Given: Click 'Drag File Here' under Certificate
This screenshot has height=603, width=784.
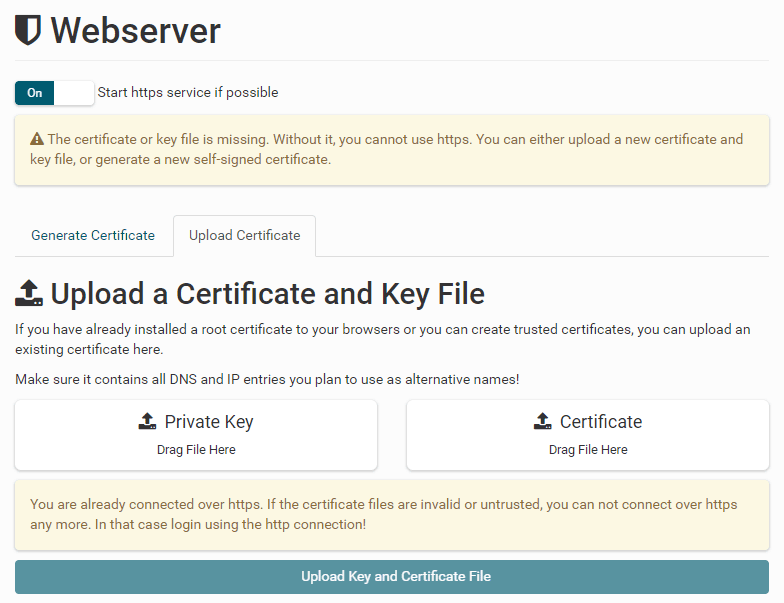Looking at the screenshot, I should click(588, 450).
